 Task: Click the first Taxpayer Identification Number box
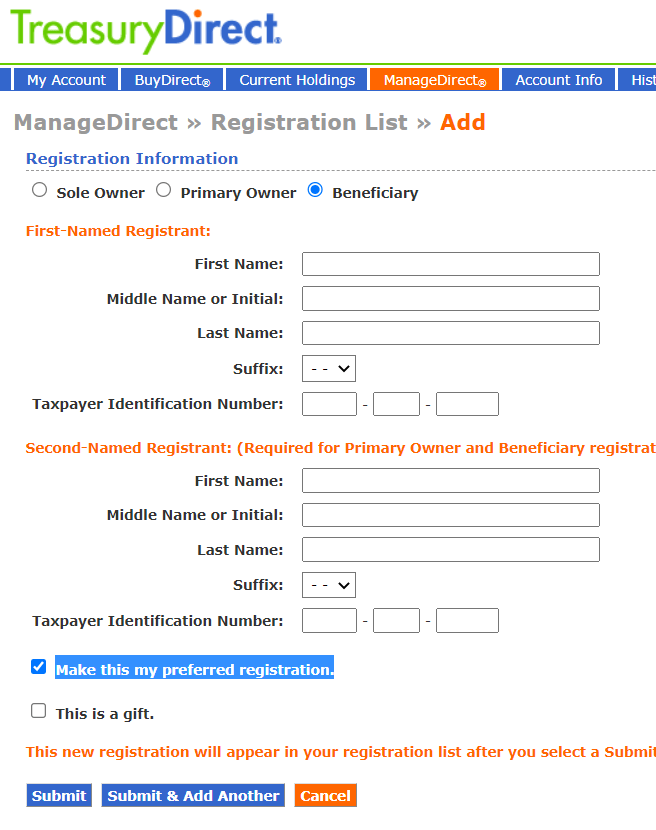coord(328,403)
